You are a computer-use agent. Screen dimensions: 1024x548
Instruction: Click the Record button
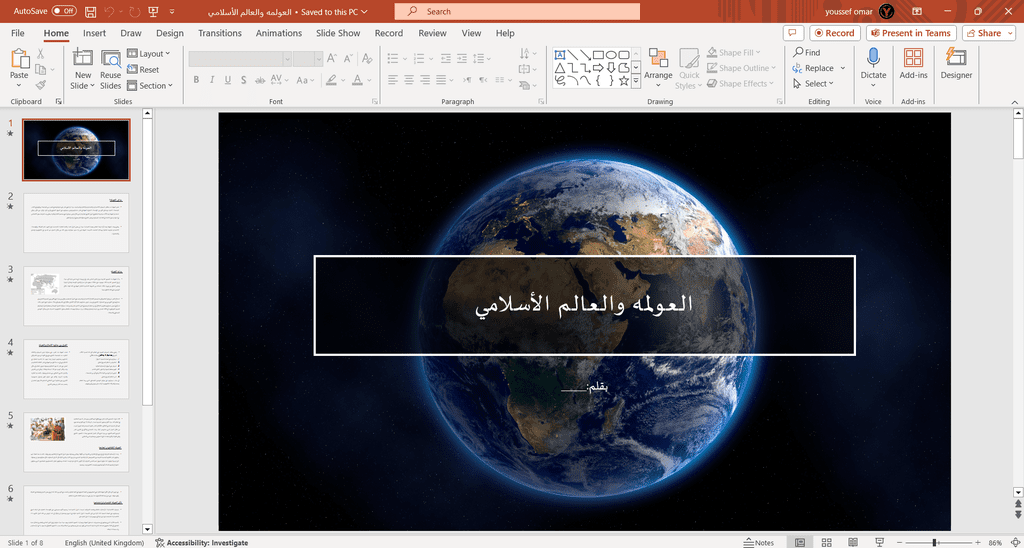[835, 33]
